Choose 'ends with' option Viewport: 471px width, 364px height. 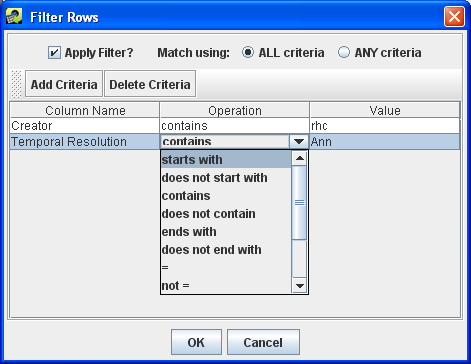(x=226, y=232)
